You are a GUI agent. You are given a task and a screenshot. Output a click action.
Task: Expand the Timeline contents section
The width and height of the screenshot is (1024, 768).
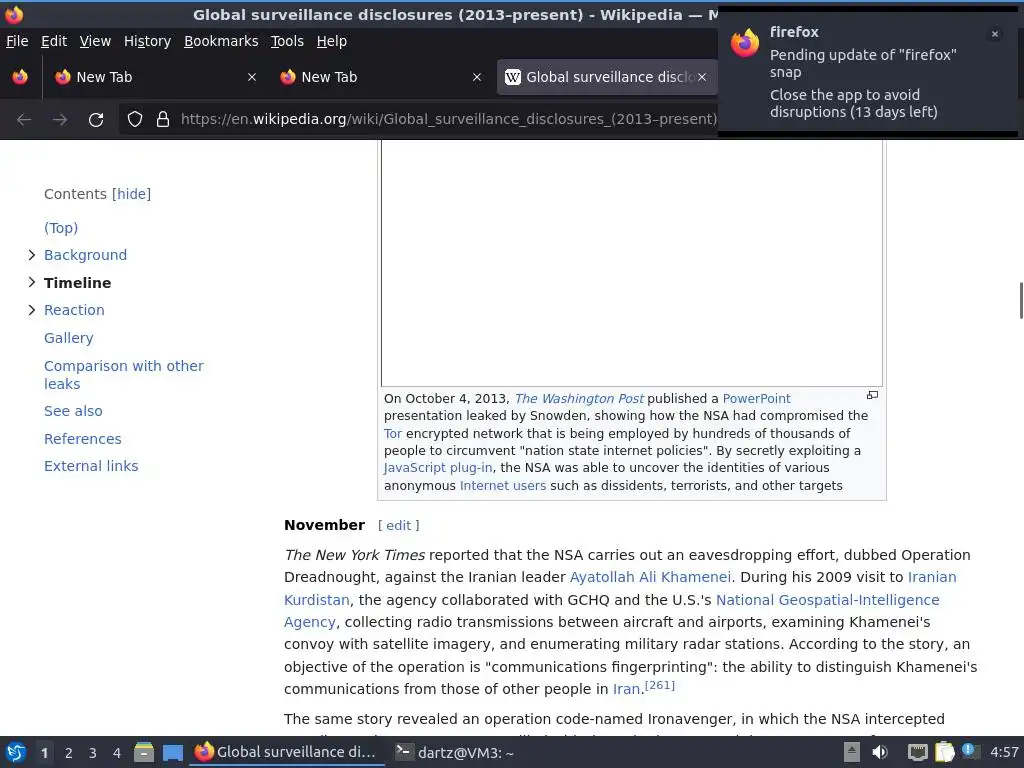[31, 282]
